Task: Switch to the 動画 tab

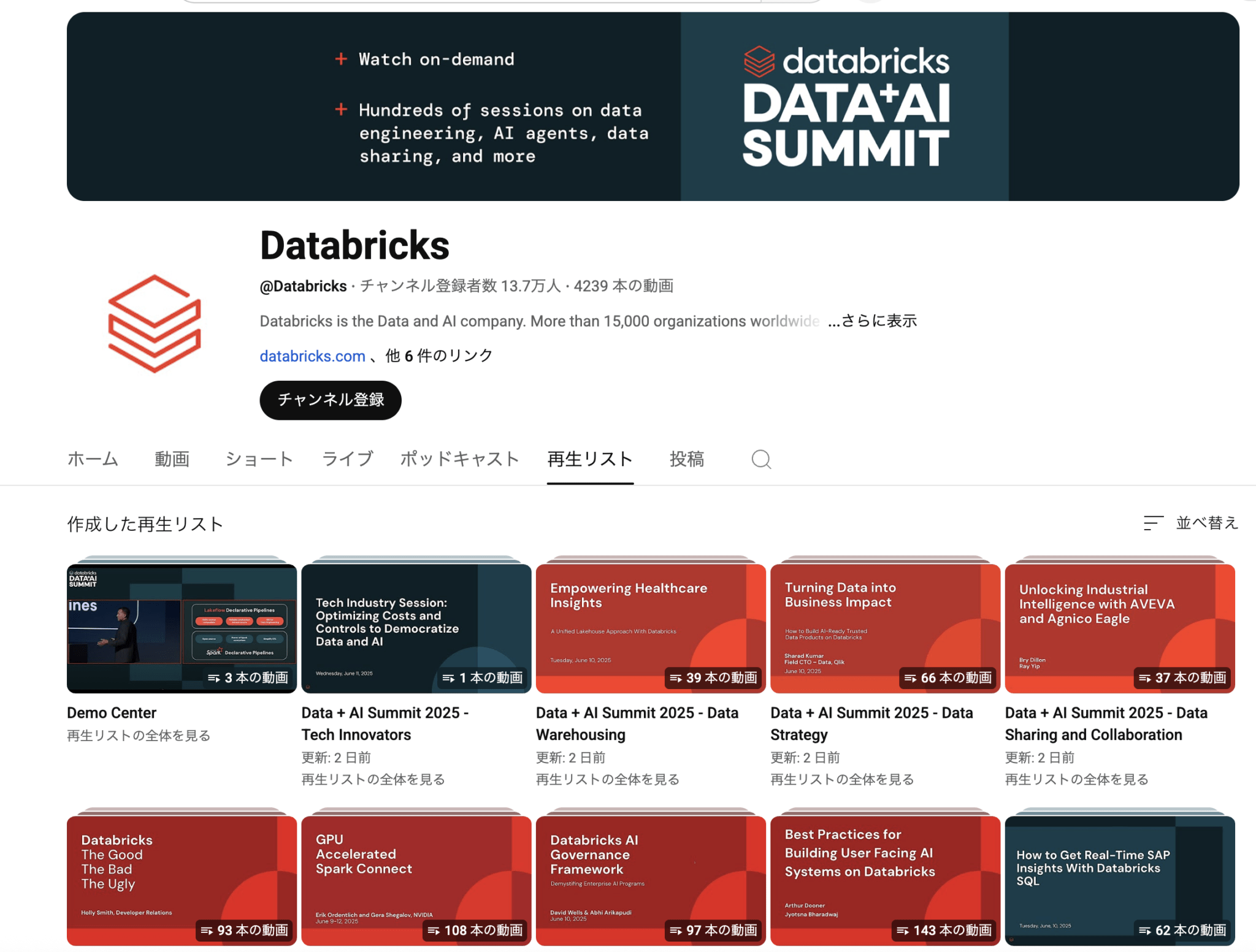Action: pyautogui.click(x=172, y=459)
